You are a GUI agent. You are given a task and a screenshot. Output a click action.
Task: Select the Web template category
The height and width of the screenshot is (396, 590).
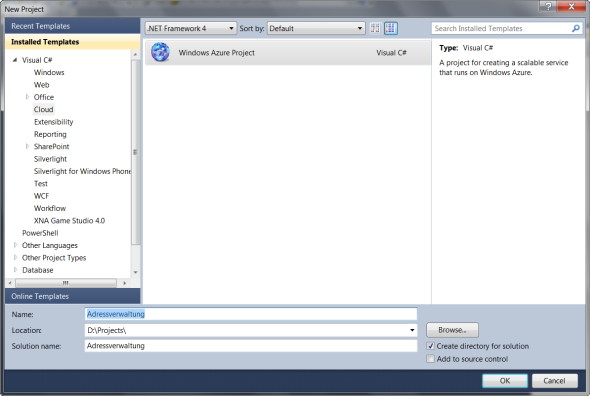pos(41,85)
